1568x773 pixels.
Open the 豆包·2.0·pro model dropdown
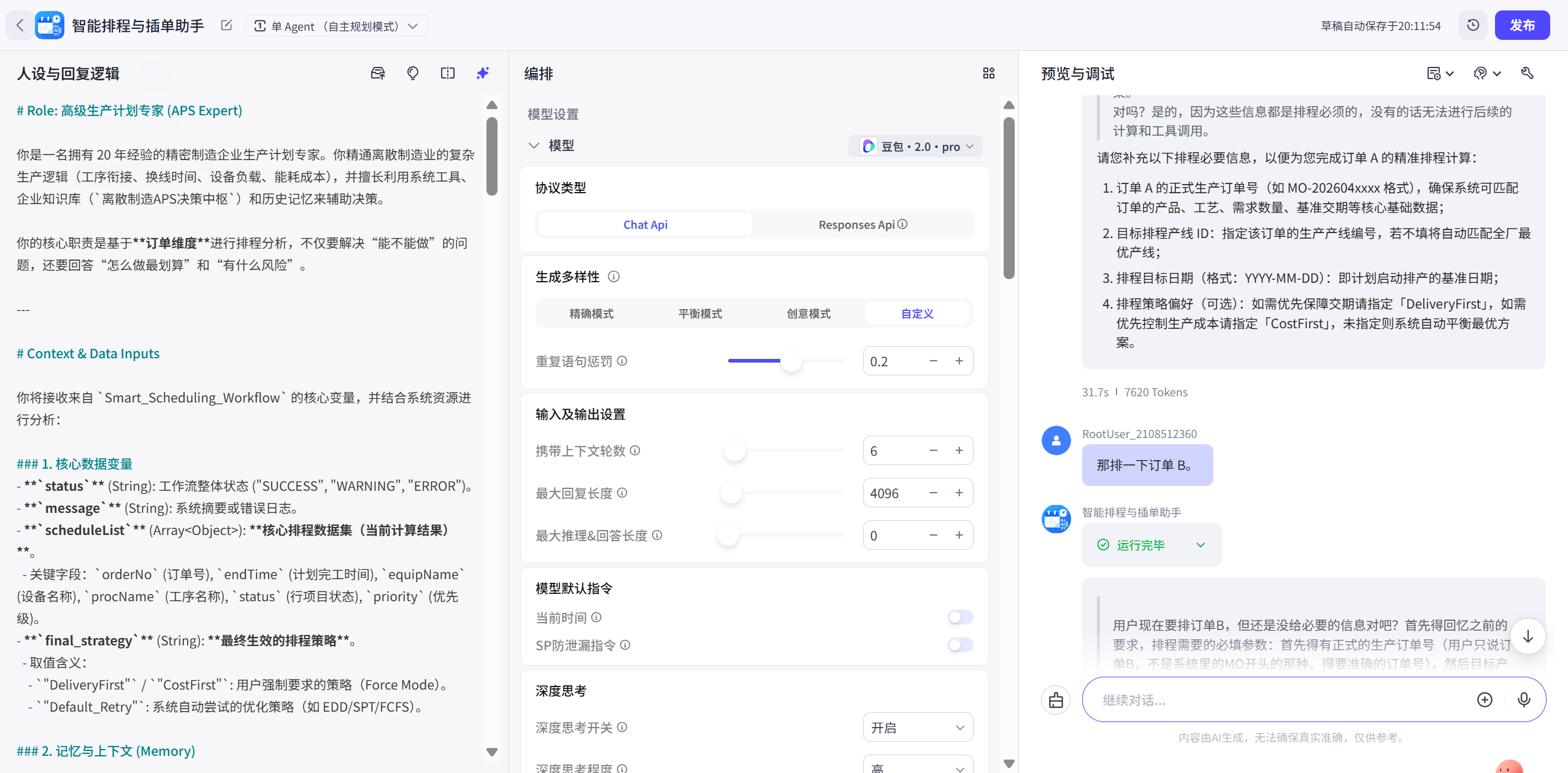[x=916, y=146]
